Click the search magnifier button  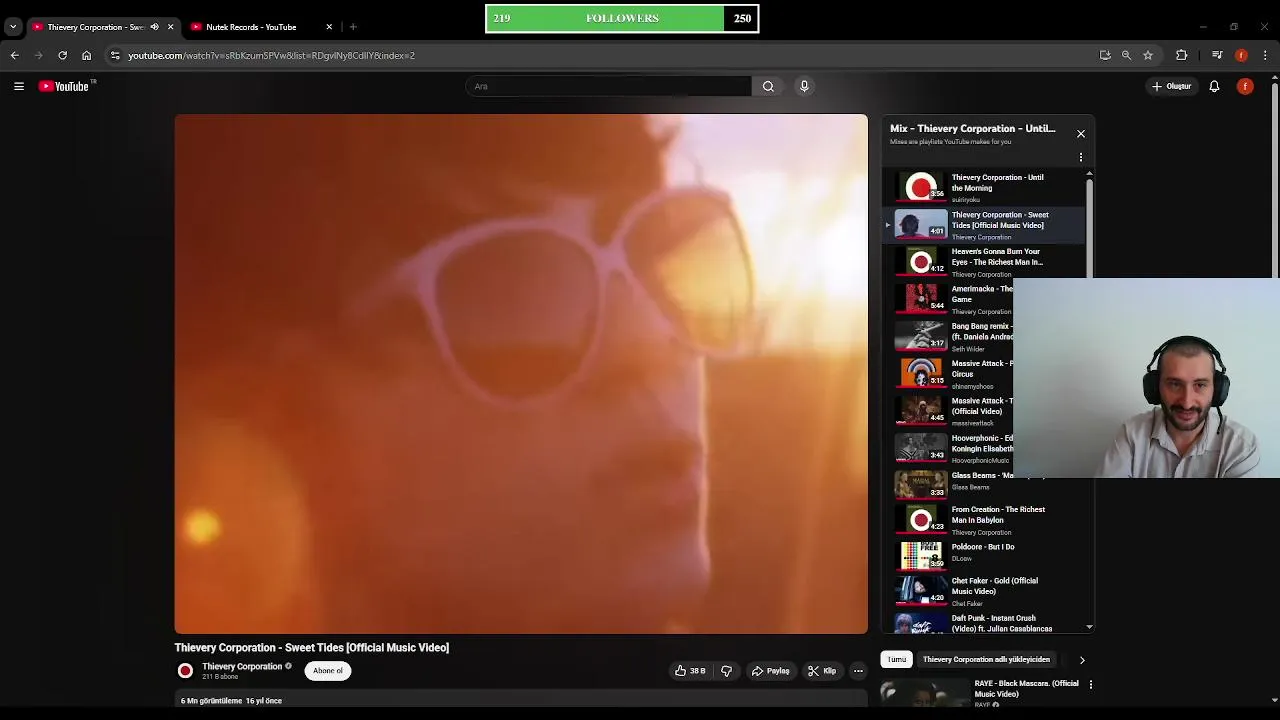[x=768, y=86]
